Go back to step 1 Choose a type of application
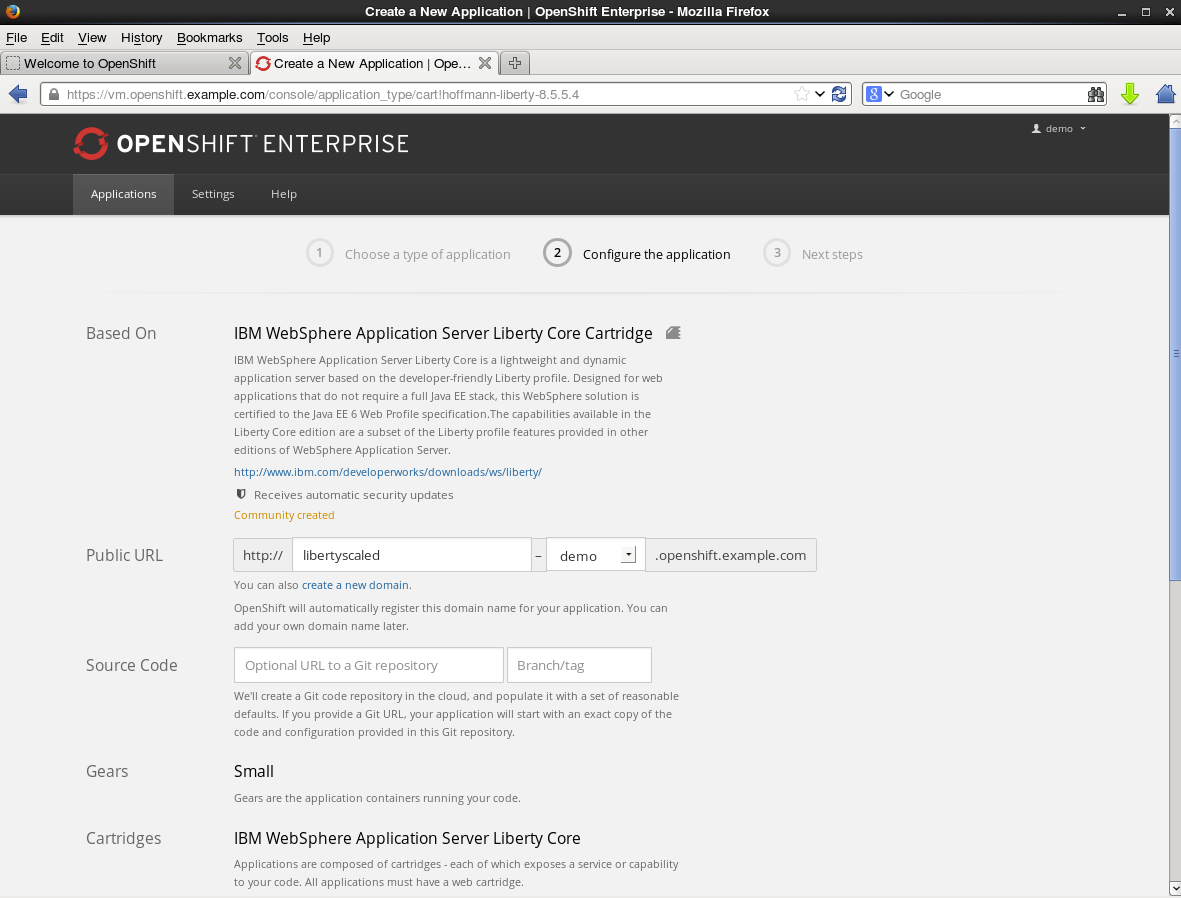1181x898 pixels. pyautogui.click(x=409, y=254)
